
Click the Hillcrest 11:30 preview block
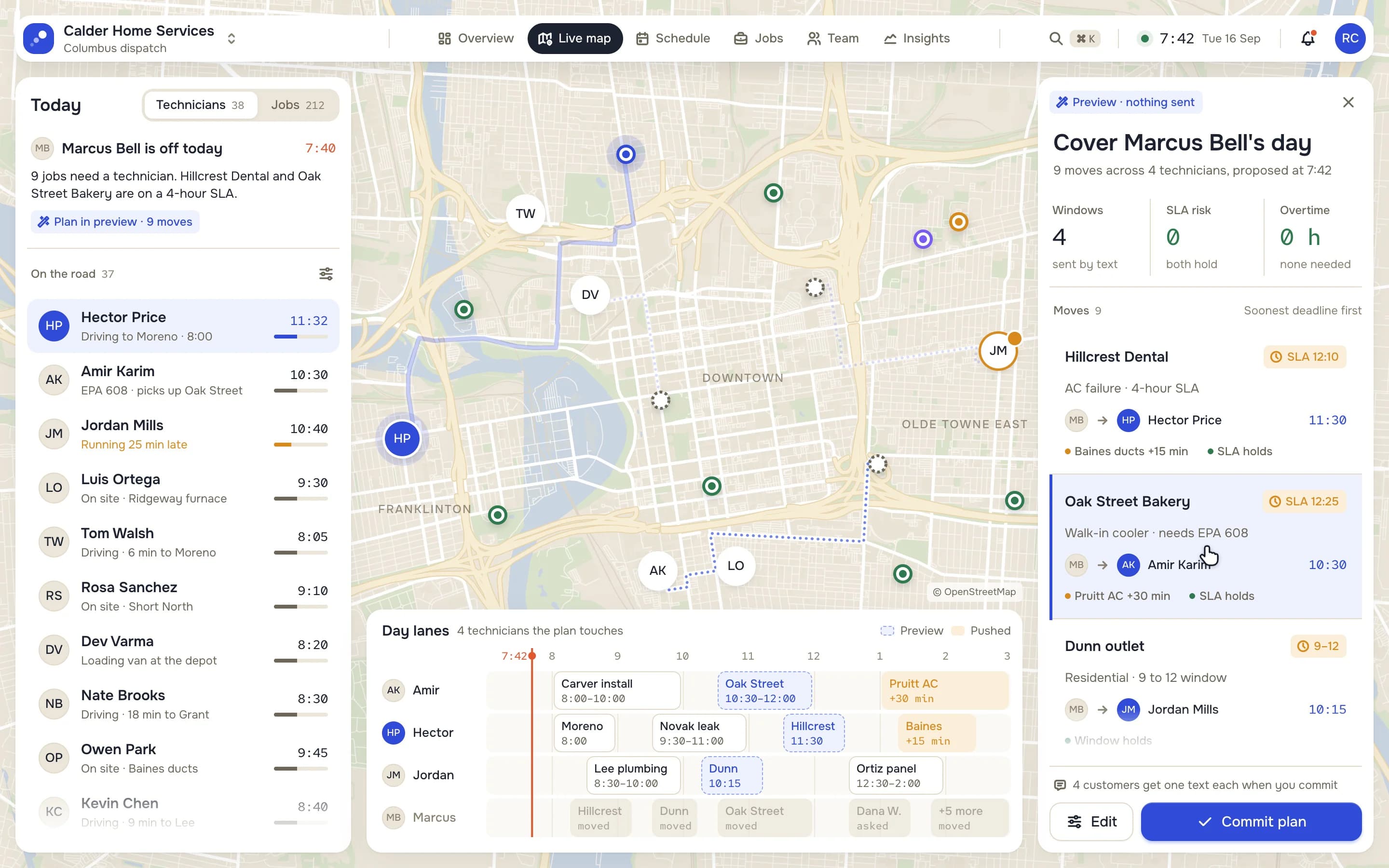(x=814, y=733)
